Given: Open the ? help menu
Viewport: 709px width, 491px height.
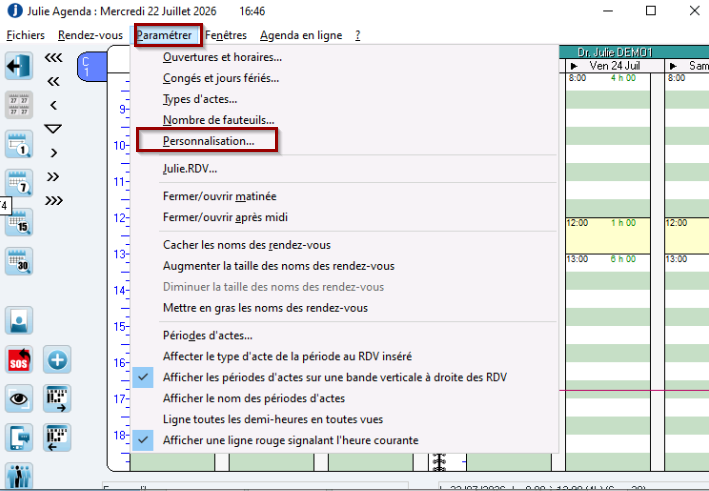Looking at the screenshot, I should pyautogui.click(x=358, y=35).
